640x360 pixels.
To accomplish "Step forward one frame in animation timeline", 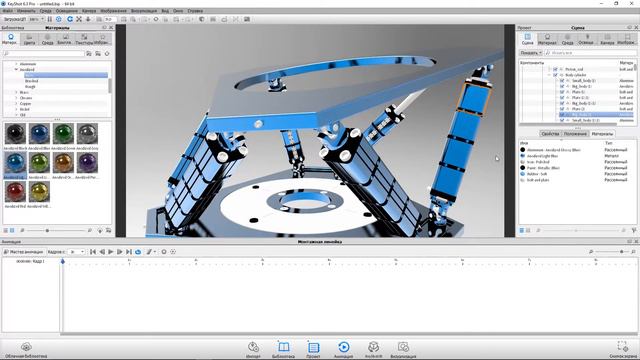I will 120,252.
